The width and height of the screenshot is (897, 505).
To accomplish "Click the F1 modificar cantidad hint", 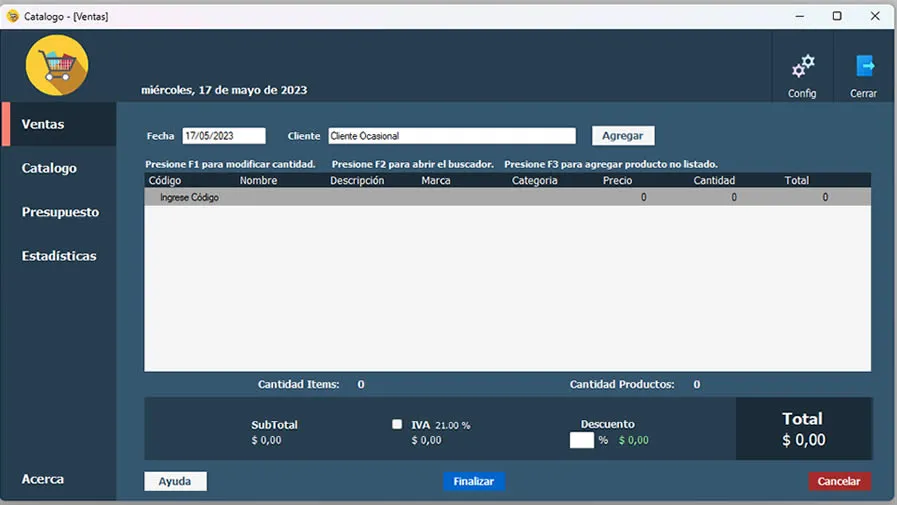I will coord(230,164).
